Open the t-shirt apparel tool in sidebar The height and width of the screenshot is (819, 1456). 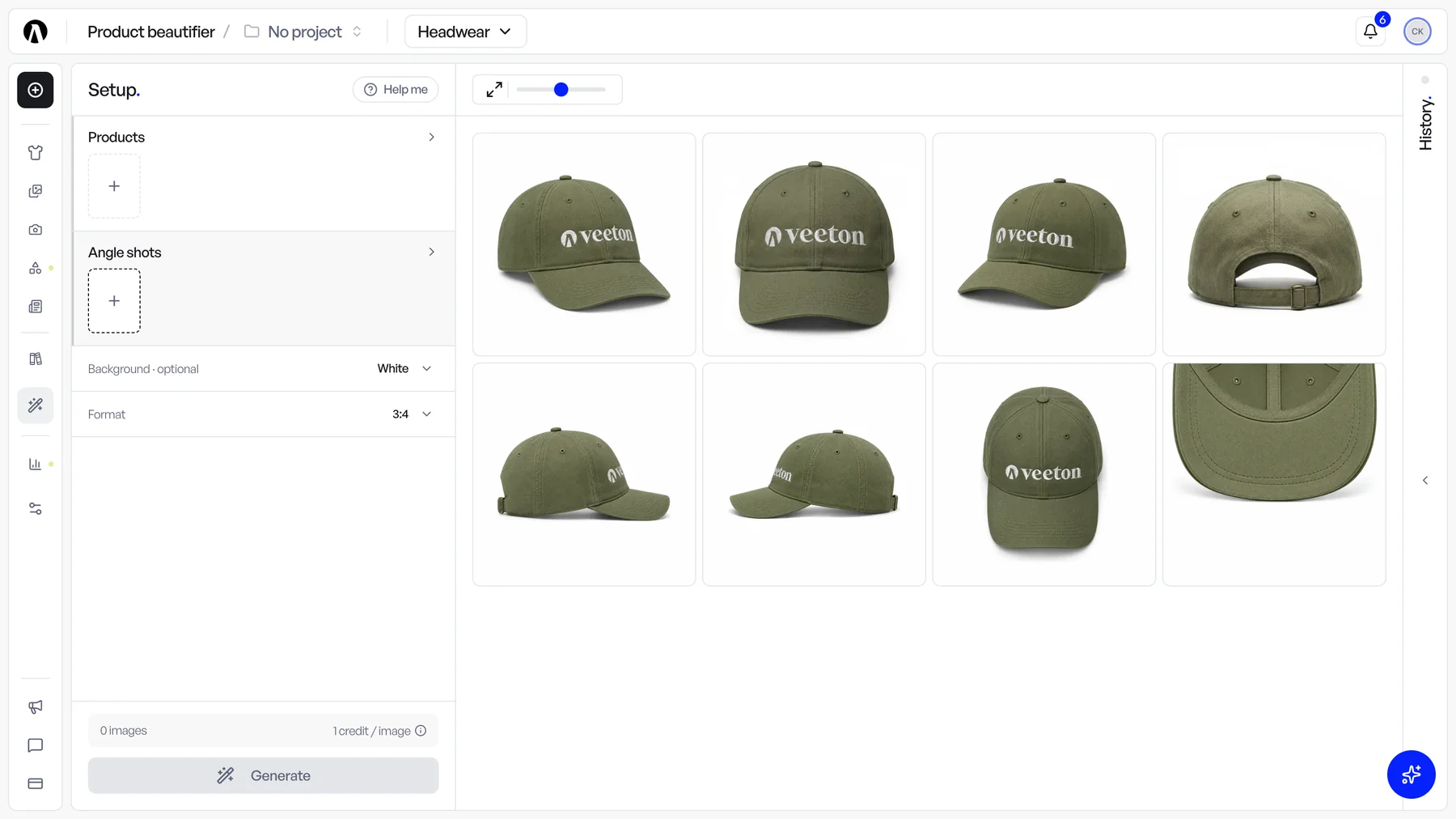click(36, 152)
